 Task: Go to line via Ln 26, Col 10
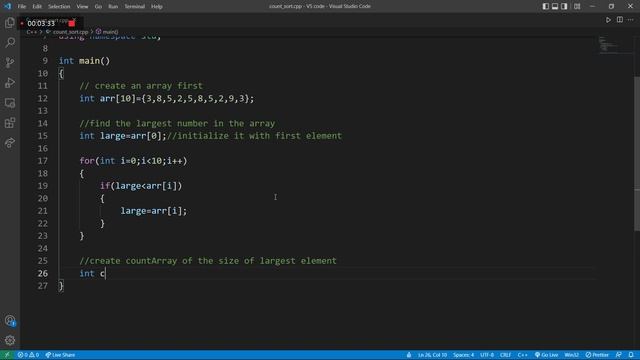click(432, 355)
